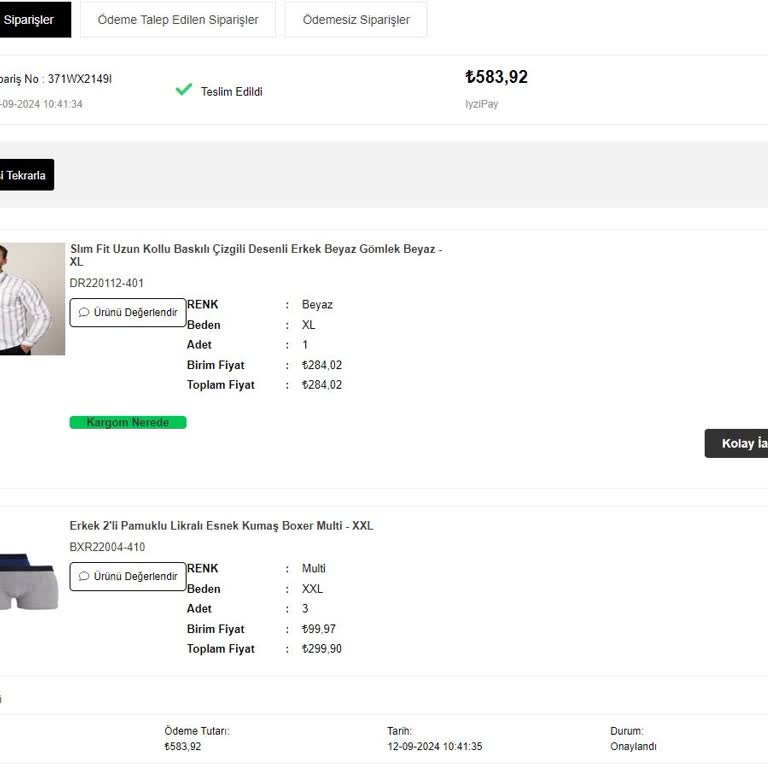Image resolution: width=768 pixels, height=768 pixels.
Task: Open the white striped shirt thumbnail
Action: point(28,298)
